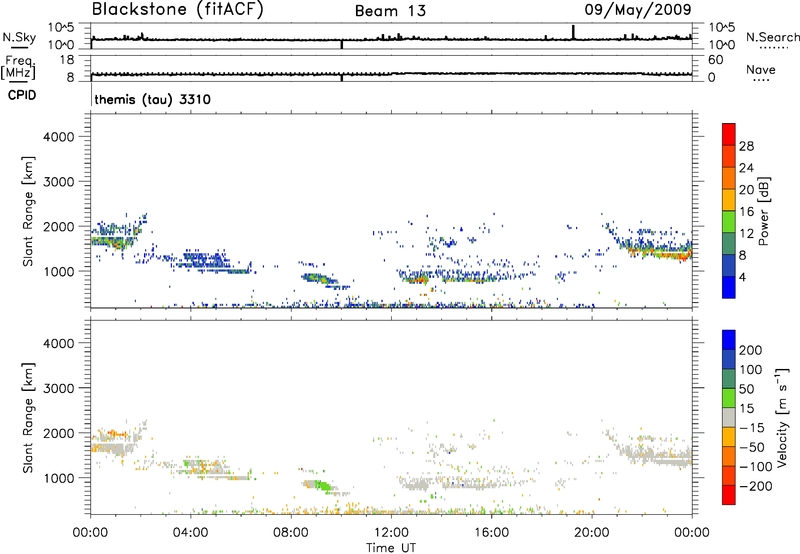Select the "themis (tau) 3310" CPID text
The image size is (800, 554).
[x=153, y=99]
